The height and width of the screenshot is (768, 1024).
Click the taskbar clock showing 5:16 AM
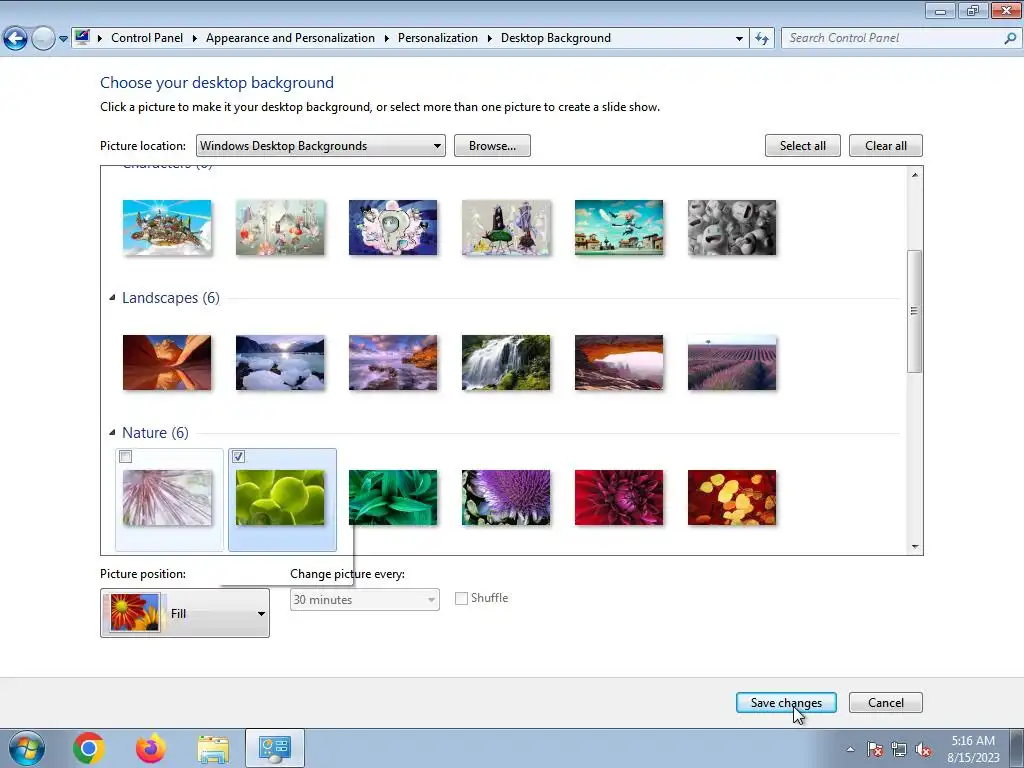coord(973,749)
